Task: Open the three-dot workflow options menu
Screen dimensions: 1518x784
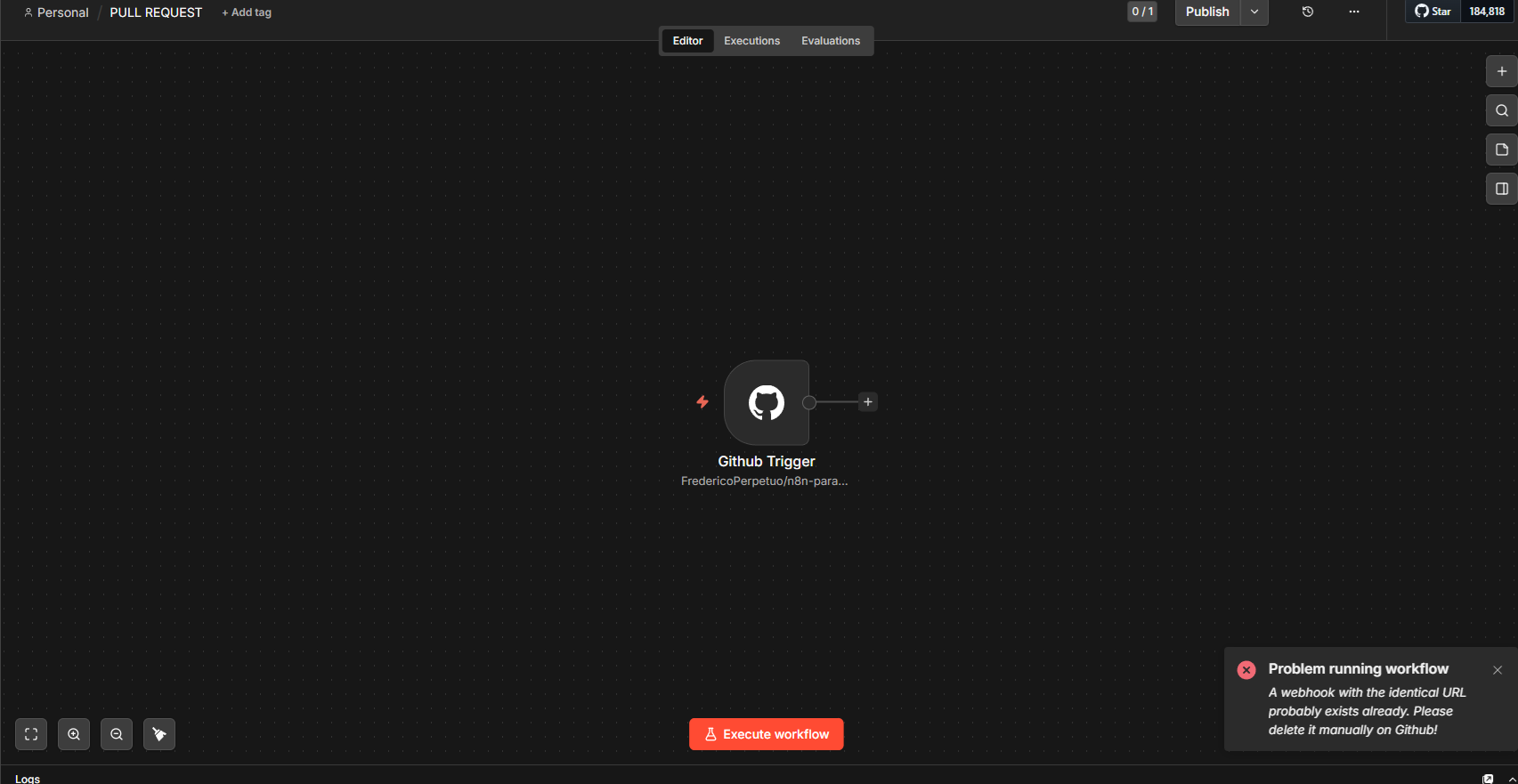Action: pos(1354,12)
